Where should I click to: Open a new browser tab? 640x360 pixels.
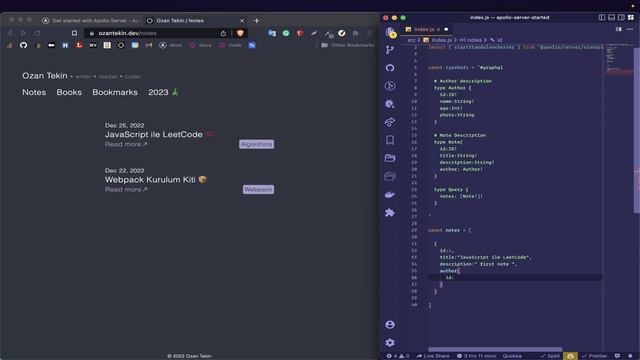pos(256,20)
